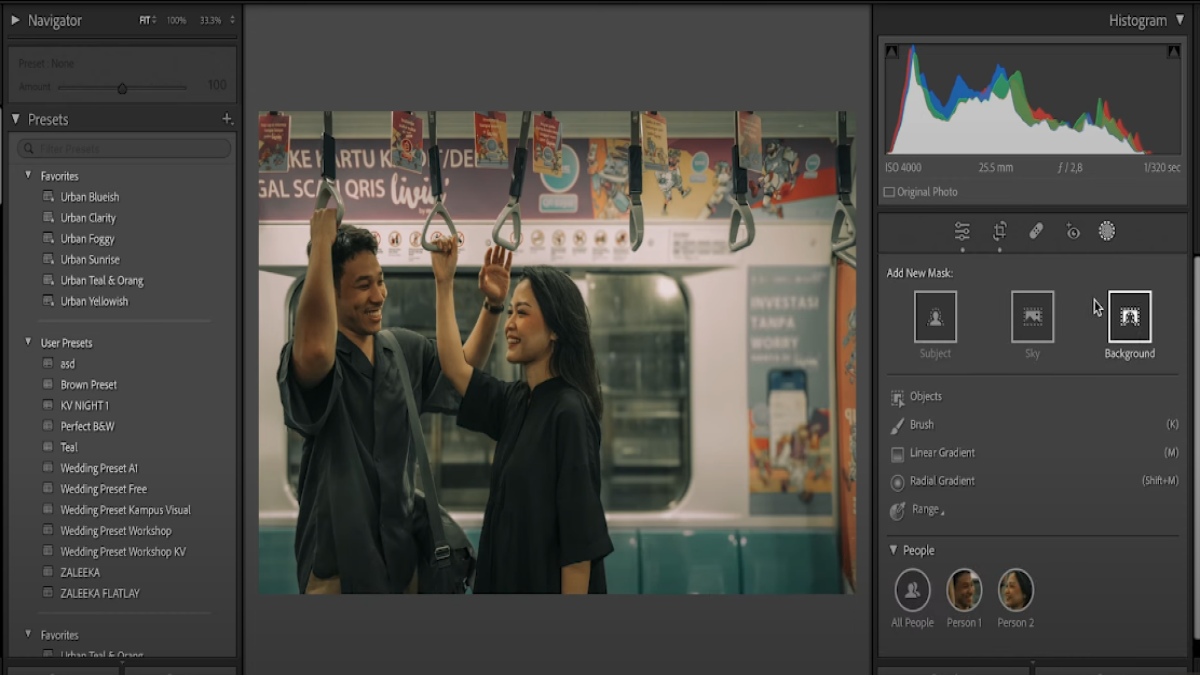Set Navigator zoom to 33.3%
The image size is (1200, 675).
[x=210, y=20]
